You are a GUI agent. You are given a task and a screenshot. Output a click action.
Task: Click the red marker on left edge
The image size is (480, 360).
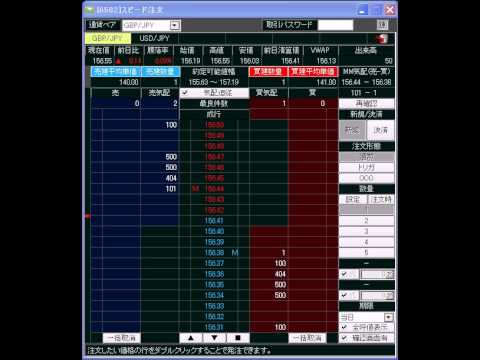point(88,216)
